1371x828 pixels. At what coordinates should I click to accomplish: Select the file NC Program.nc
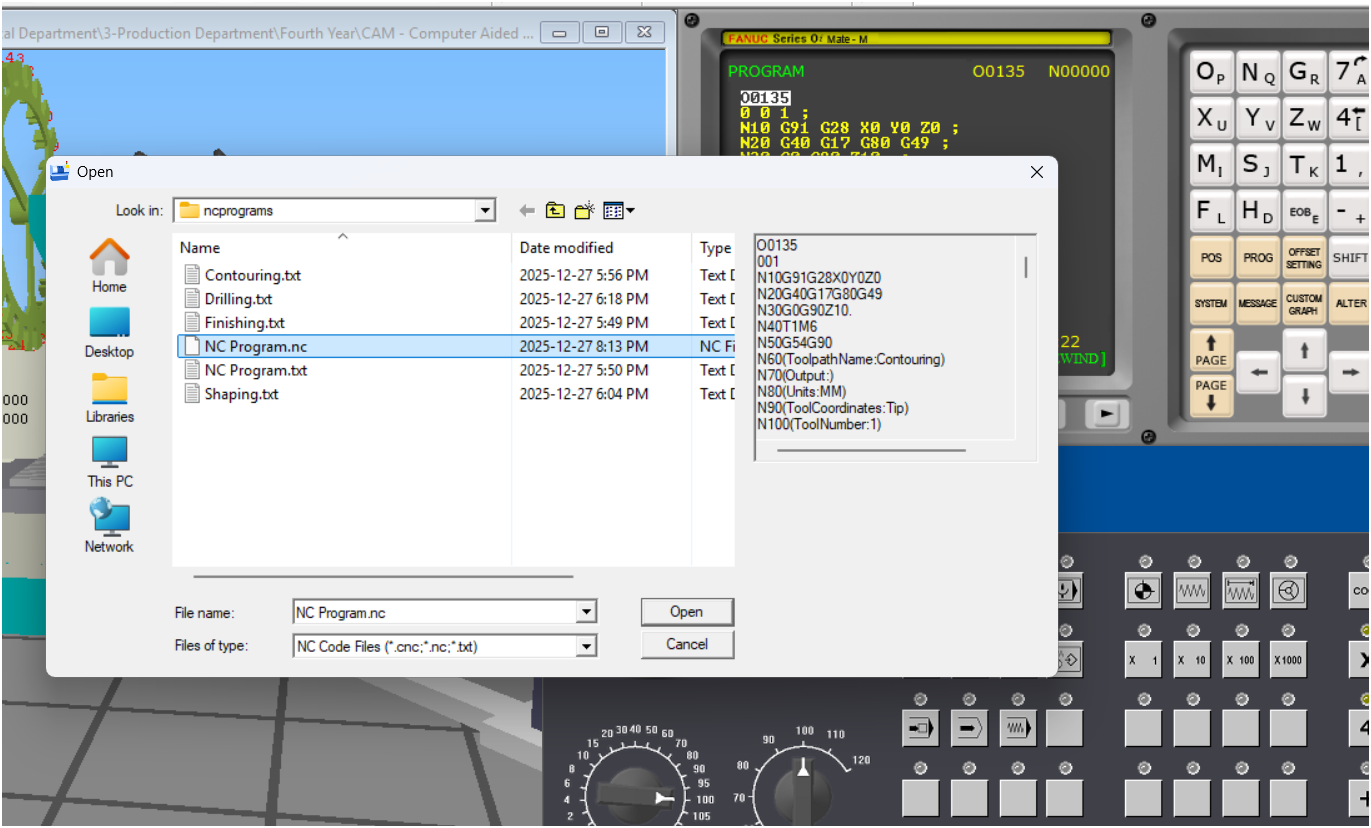[256, 347]
